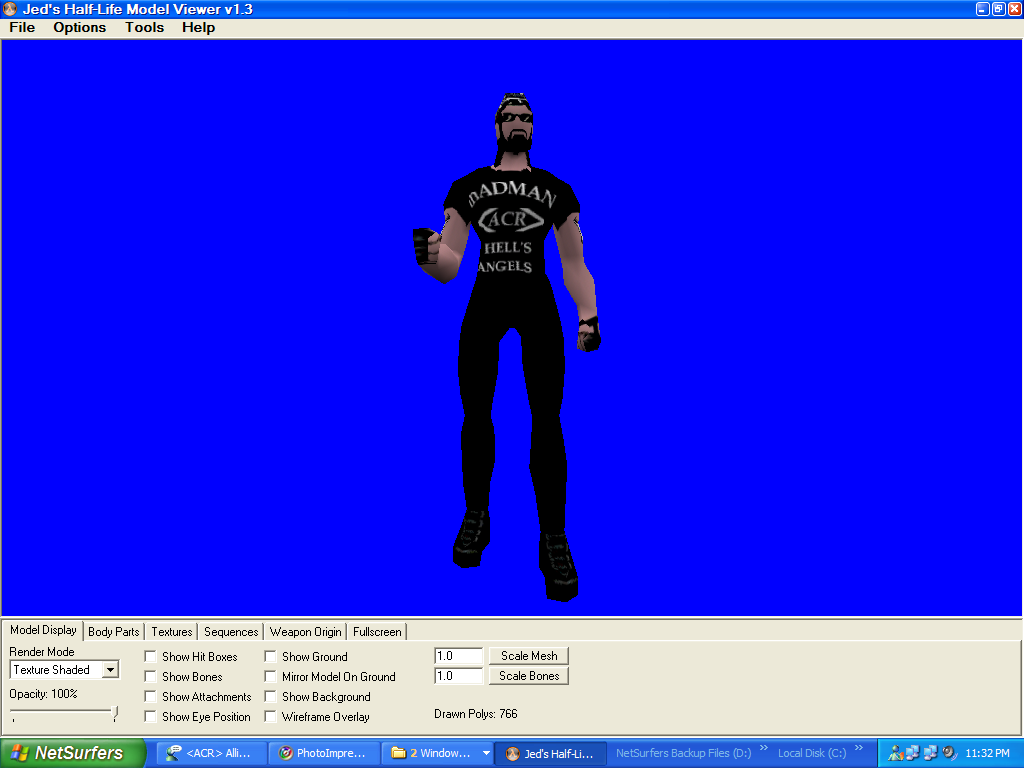The width and height of the screenshot is (1024, 768).
Task: Expand the chevron after Local Disk (C:)
Action: click(x=859, y=748)
